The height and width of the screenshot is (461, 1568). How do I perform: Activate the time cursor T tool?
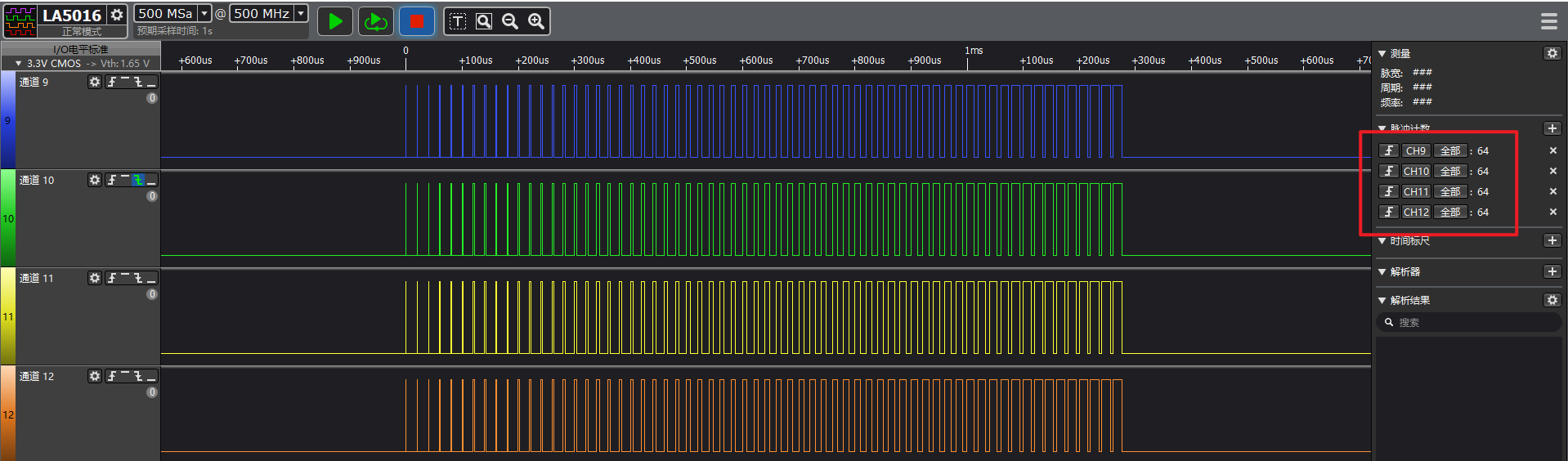[x=458, y=21]
